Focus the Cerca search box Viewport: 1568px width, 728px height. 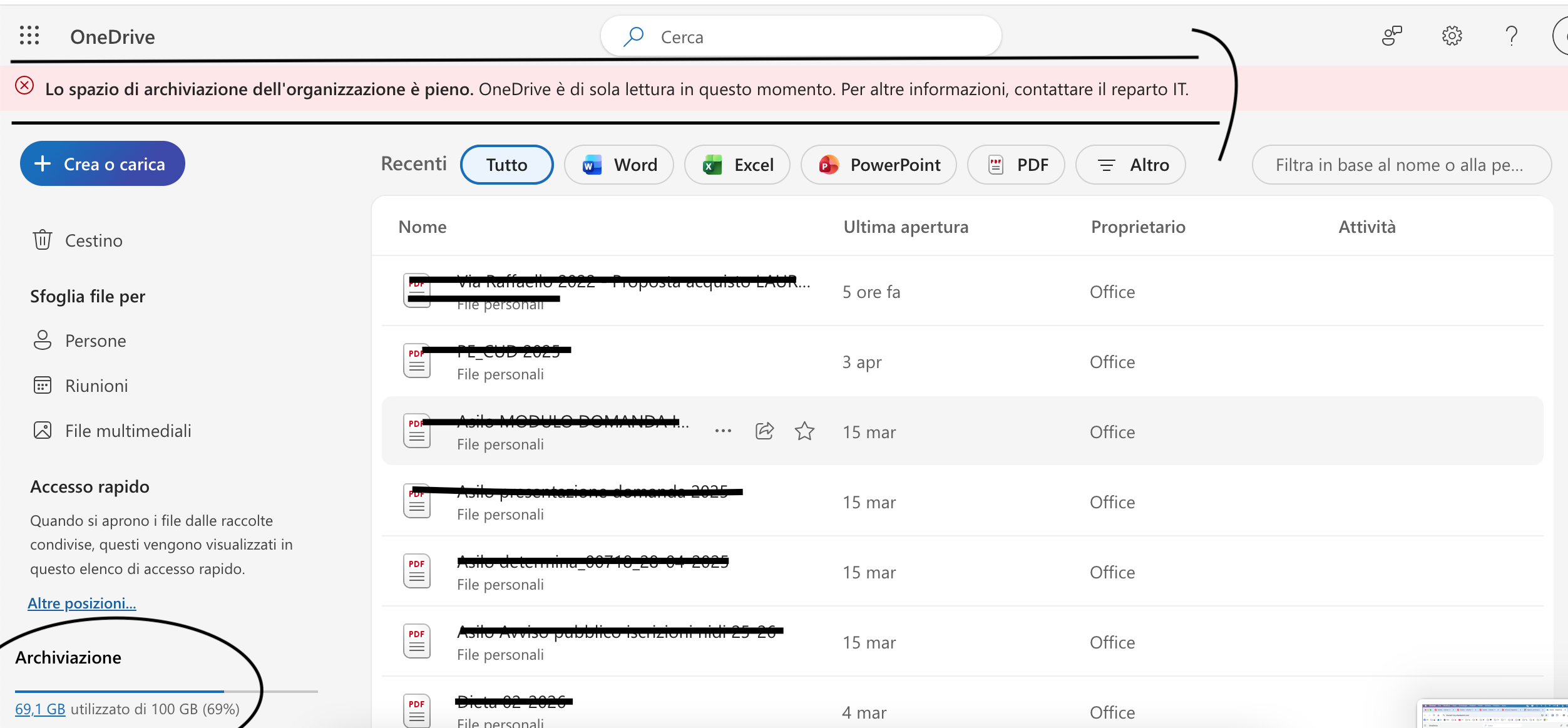pos(801,36)
